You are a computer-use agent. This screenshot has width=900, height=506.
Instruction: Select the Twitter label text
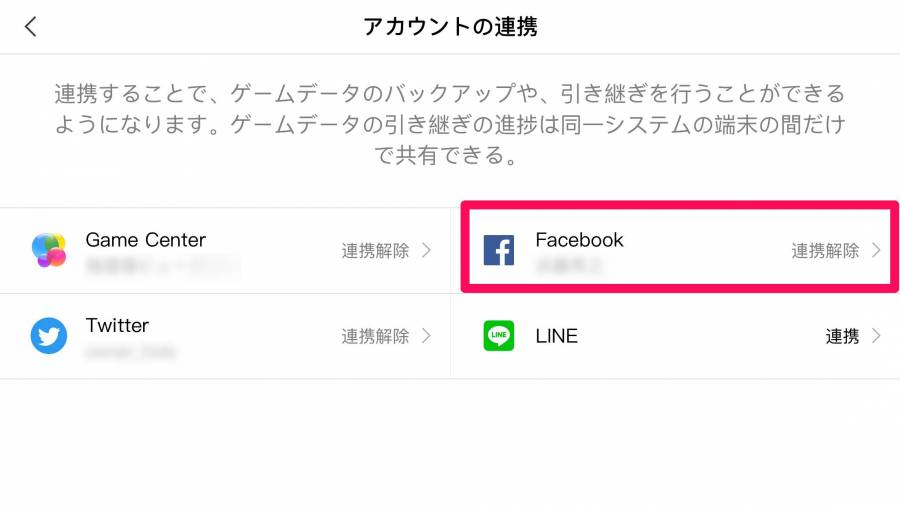tap(117, 325)
